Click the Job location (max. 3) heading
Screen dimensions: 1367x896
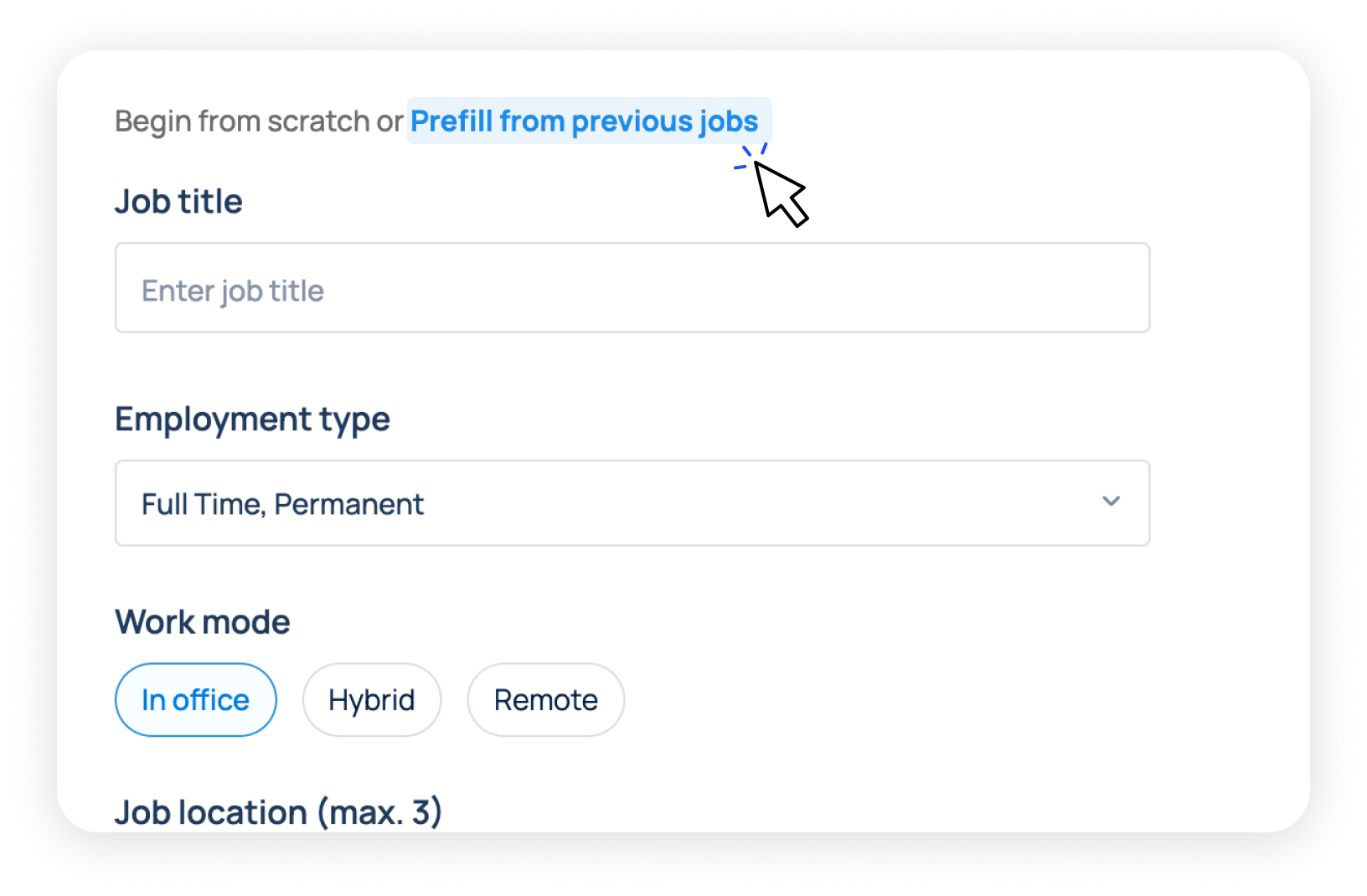[x=278, y=812]
